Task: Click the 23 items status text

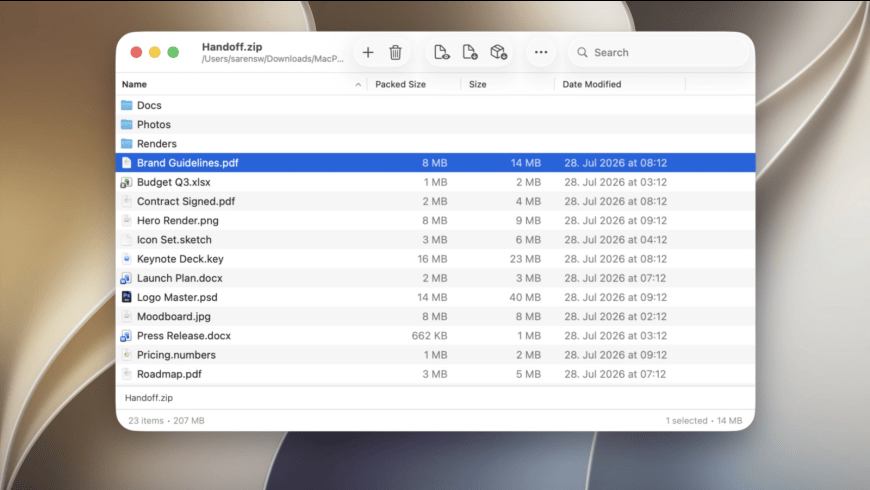Action: point(146,421)
